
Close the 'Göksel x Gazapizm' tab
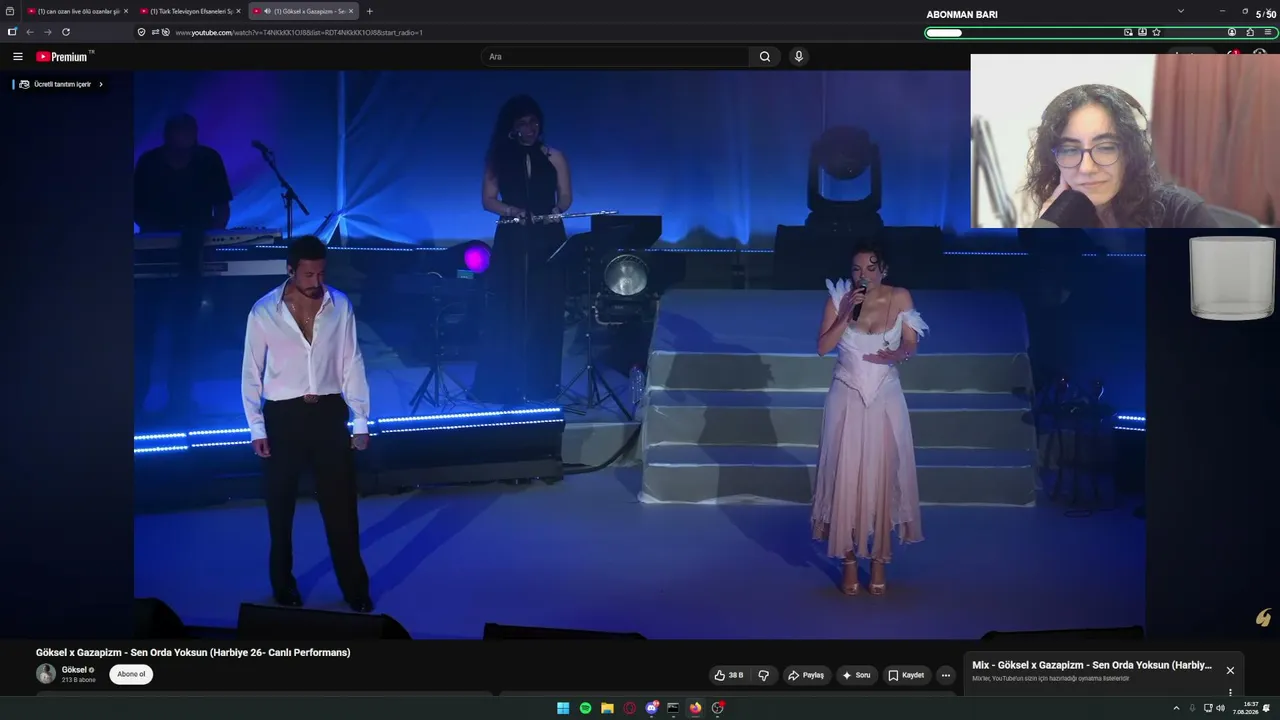pos(351,11)
